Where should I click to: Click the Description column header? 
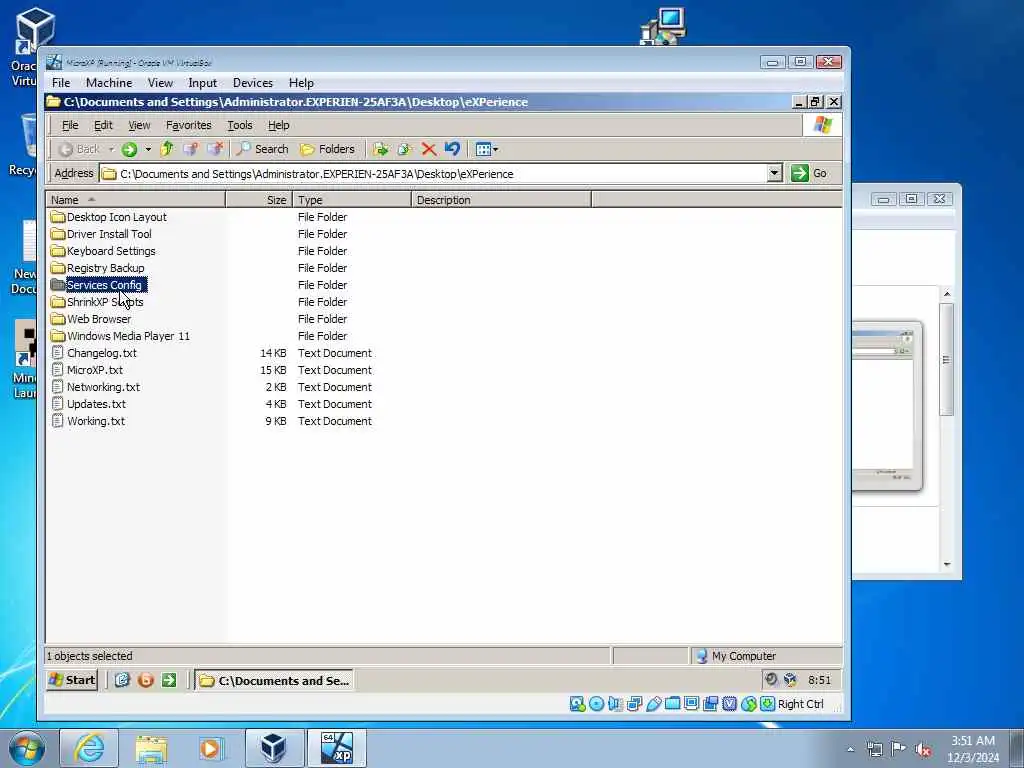point(501,200)
